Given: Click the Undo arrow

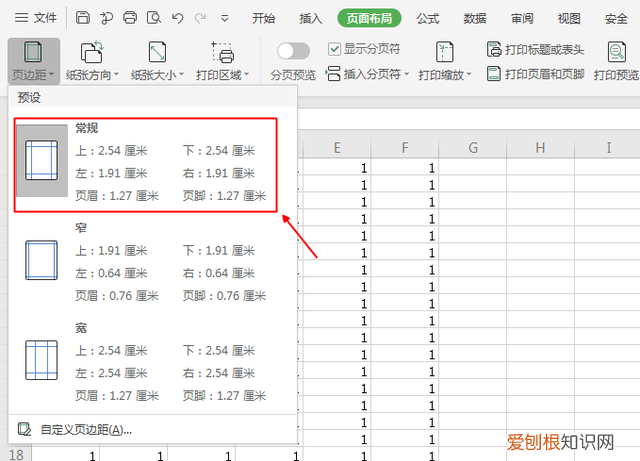Looking at the screenshot, I should [x=178, y=18].
